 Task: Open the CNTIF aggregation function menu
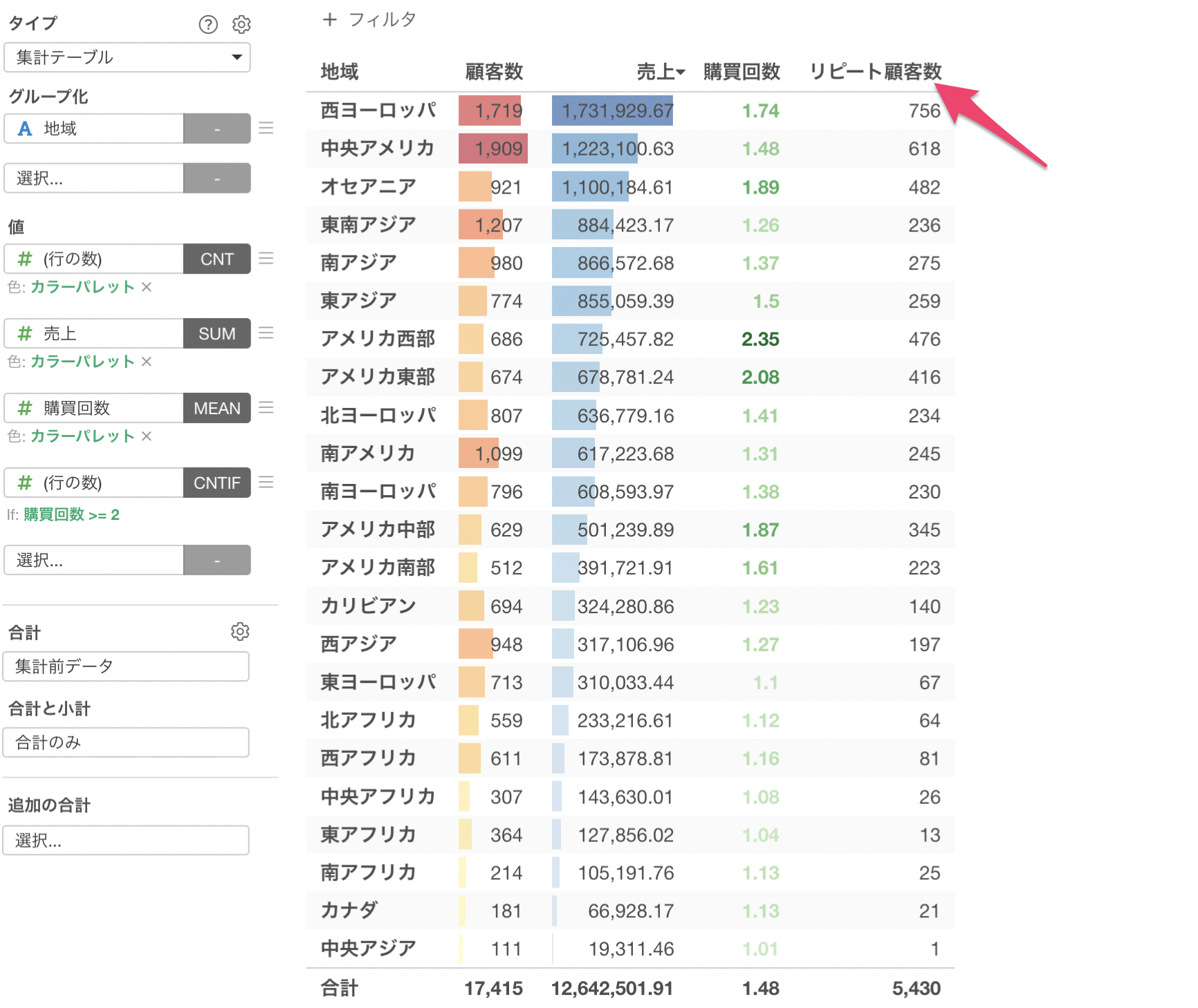(x=217, y=483)
